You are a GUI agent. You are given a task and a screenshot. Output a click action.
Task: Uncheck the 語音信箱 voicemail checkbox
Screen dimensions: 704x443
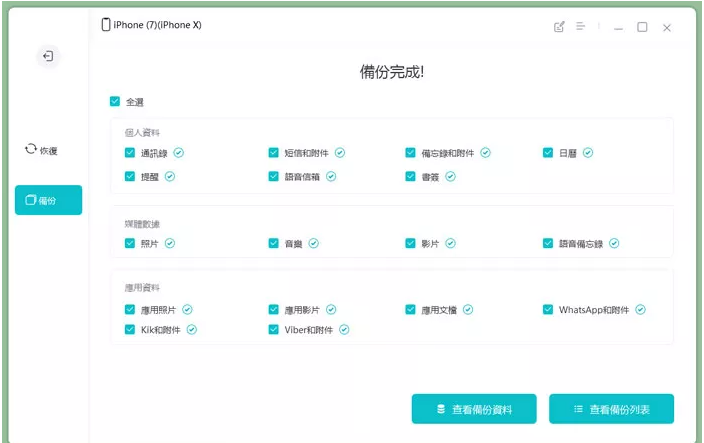pyautogui.click(x=273, y=176)
